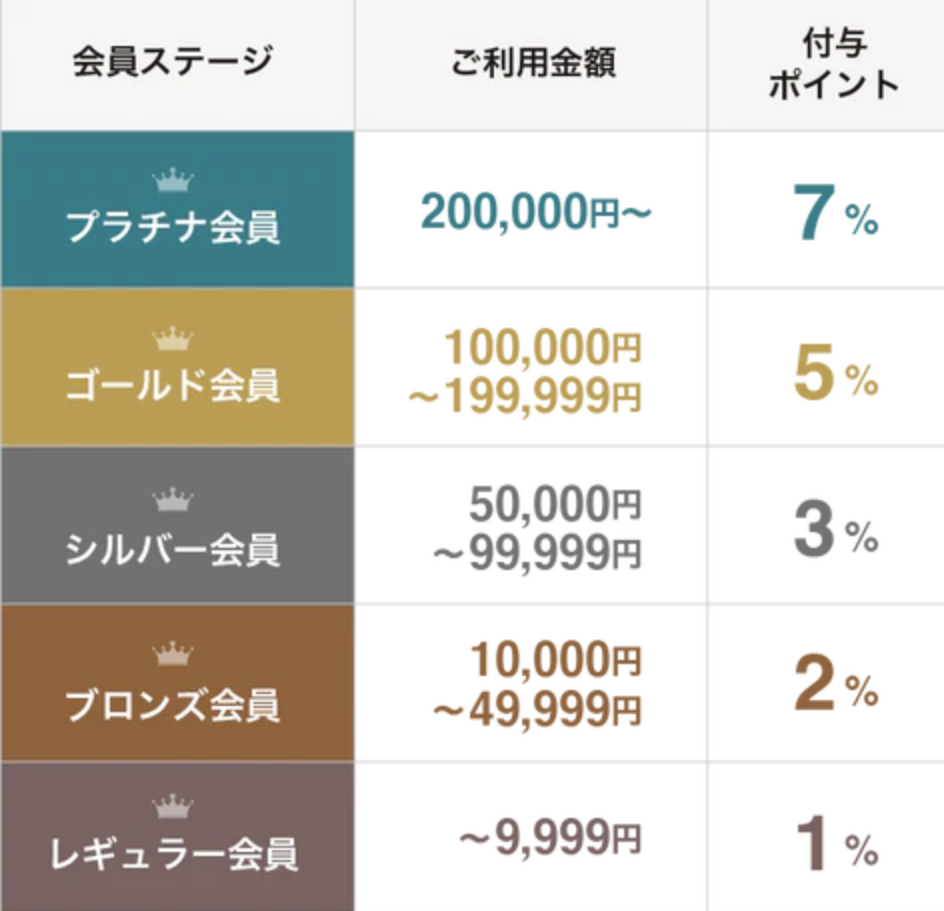This screenshot has height=911, width=944.
Task: Click the crown icon above ゴールド会員
Action: (173, 339)
